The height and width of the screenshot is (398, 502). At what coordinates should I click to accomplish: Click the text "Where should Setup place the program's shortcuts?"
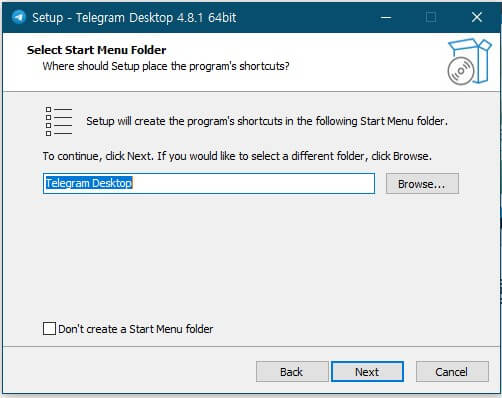(x=166, y=66)
